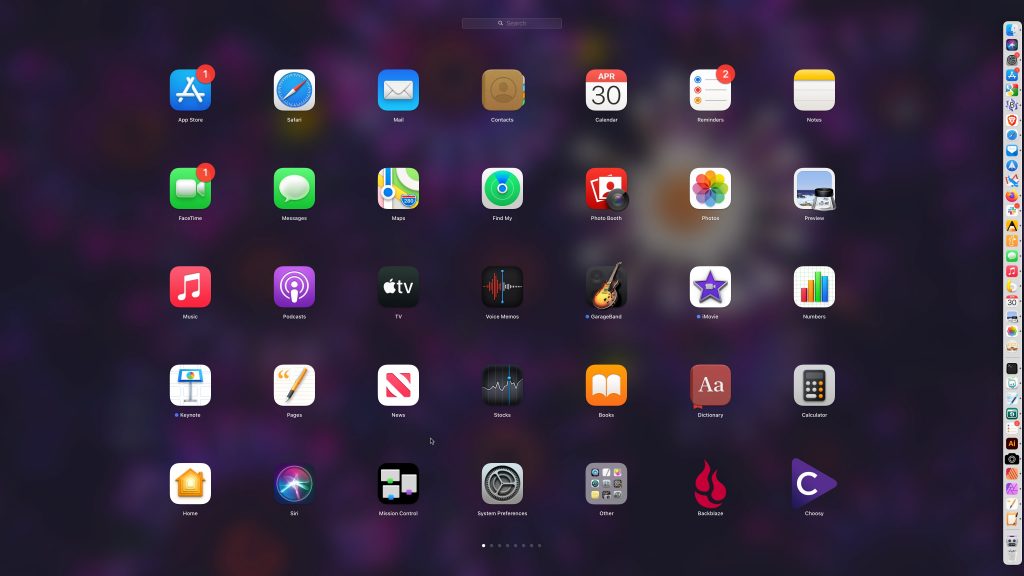Open Adobe Illustrator from the Dock
This screenshot has height=576, width=1024.
[1012, 443]
